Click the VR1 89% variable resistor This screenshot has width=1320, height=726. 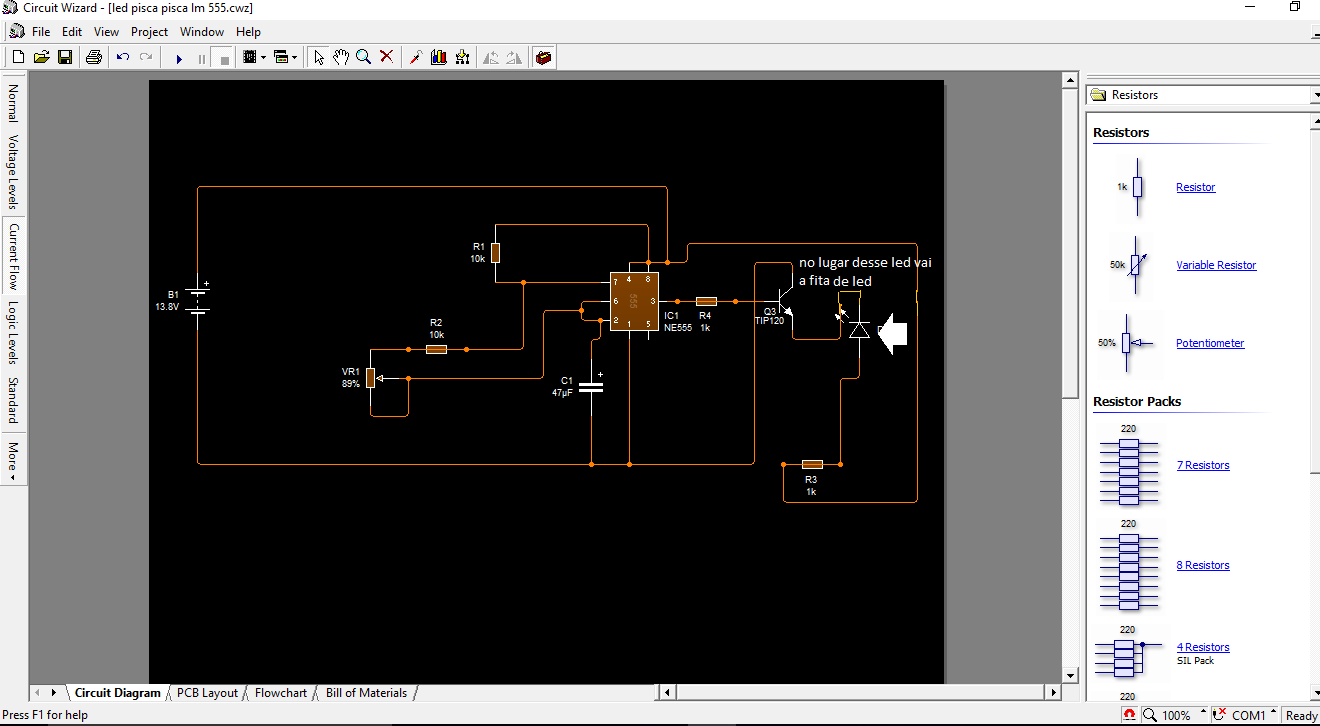pos(371,378)
